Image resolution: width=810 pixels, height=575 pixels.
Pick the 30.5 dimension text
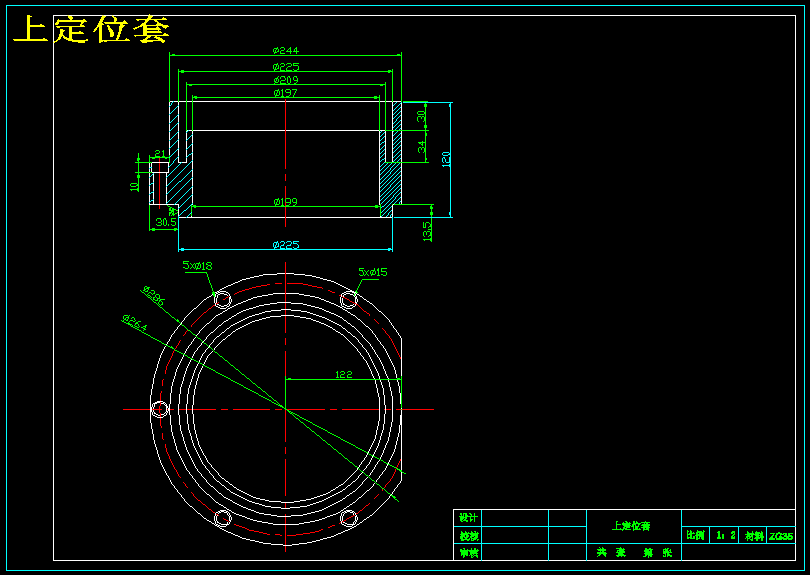click(166, 222)
